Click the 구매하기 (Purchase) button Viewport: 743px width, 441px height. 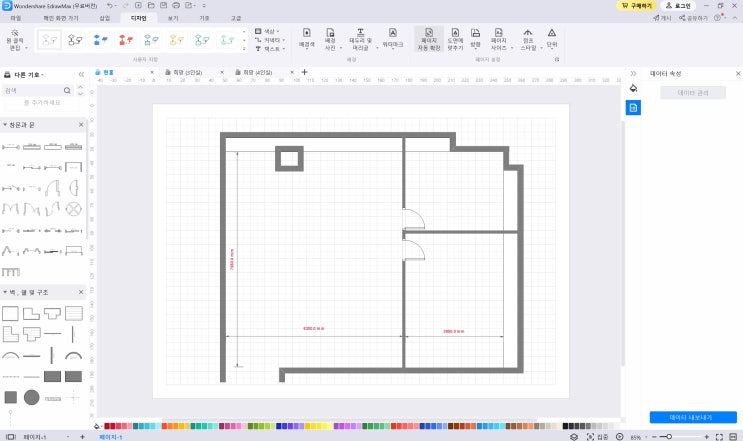(639, 6)
